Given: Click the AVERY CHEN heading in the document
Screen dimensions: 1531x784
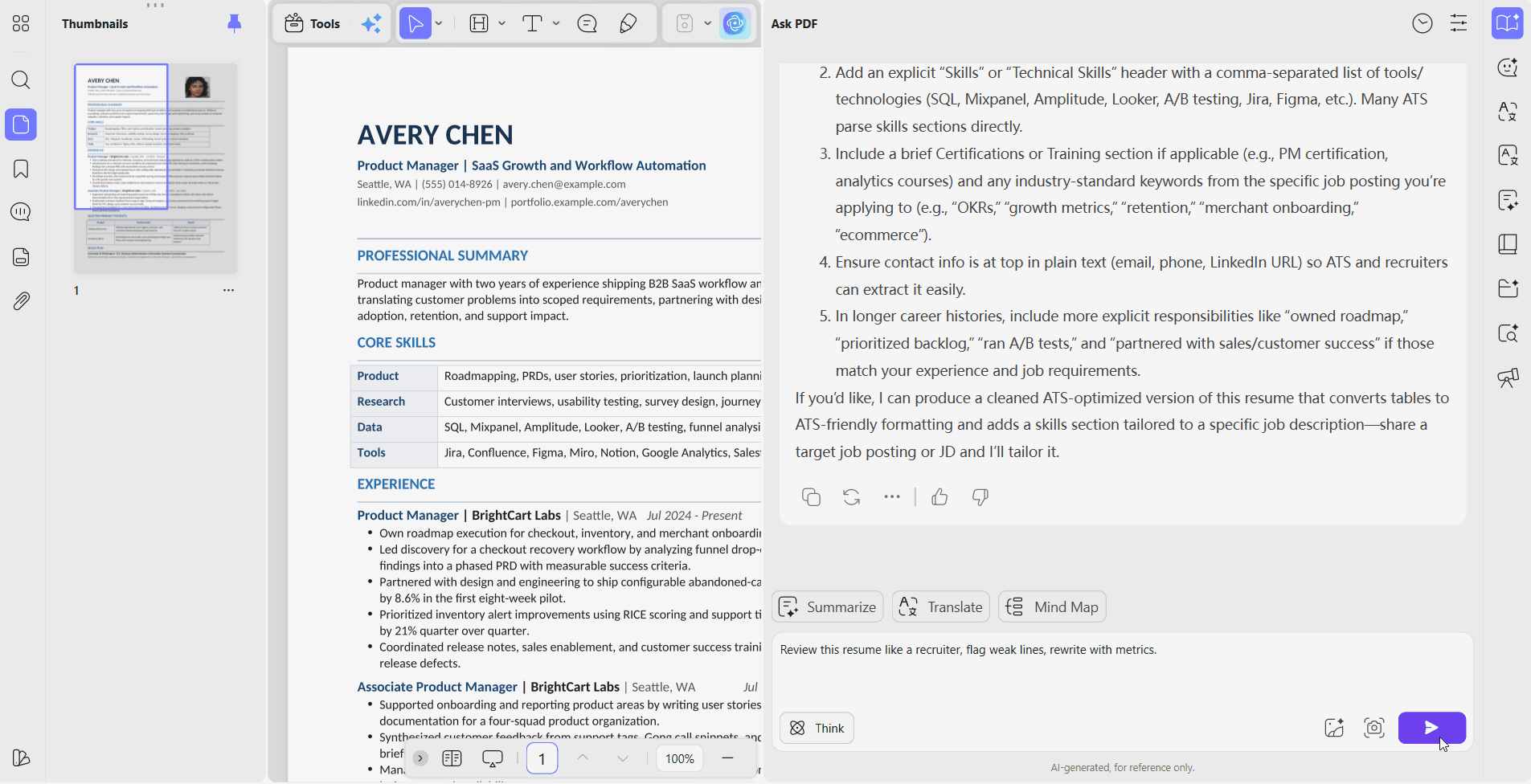Looking at the screenshot, I should point(435,135).
